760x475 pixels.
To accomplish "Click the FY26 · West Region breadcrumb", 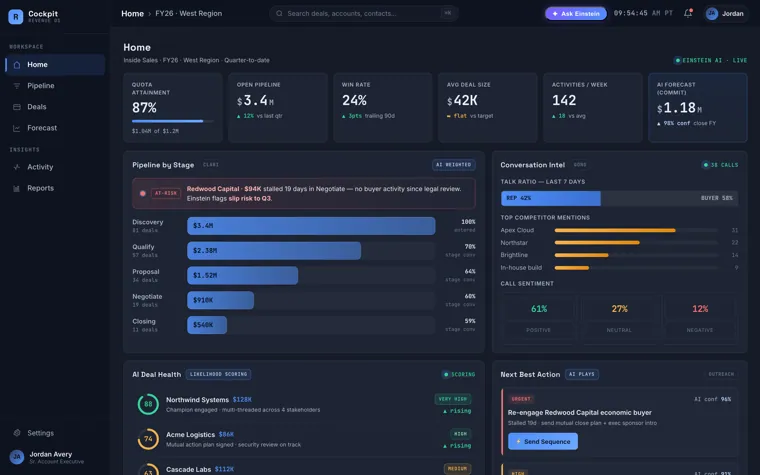I will pyautogui.click(x=189, y=14).
